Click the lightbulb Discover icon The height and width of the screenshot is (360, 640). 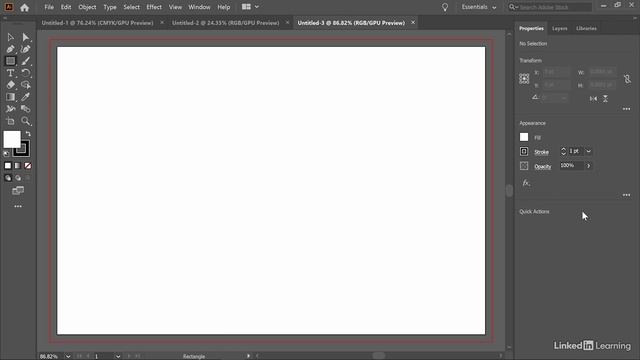(x=445, y=7)
